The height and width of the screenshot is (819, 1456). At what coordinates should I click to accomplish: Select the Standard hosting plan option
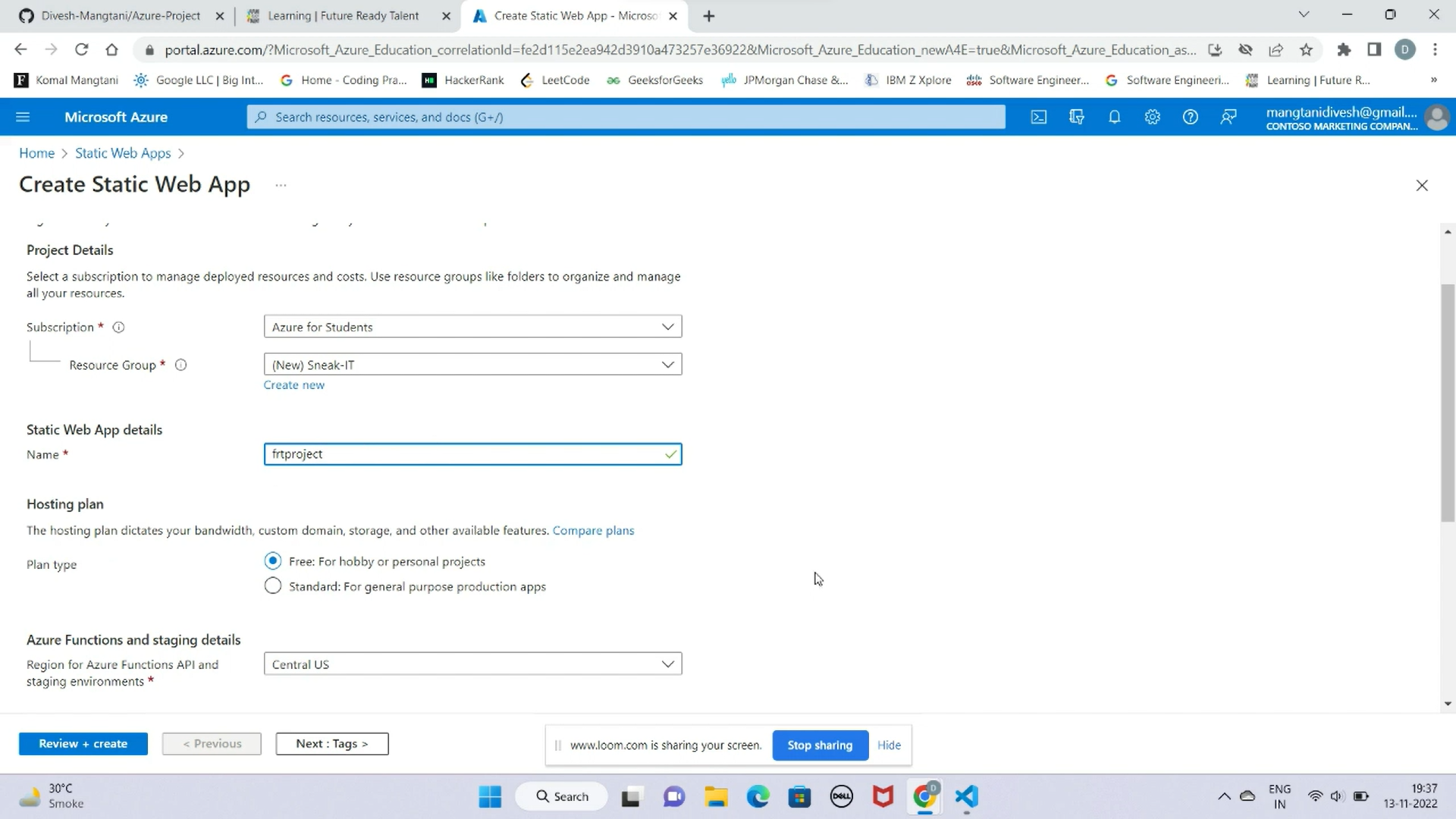click(x=272, y=585)
